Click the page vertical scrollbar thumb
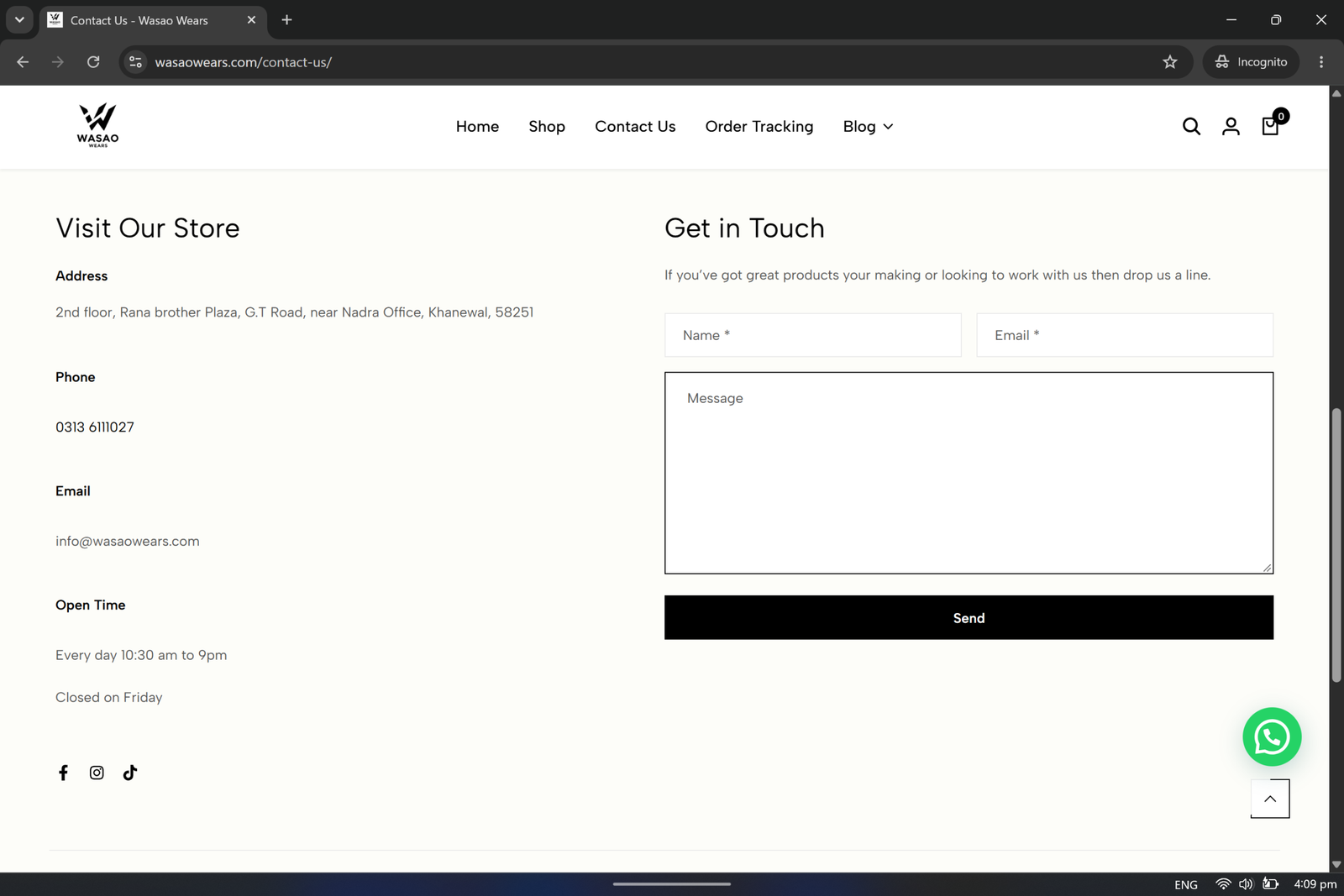The height and width of the screenshot is (896, 1344). point(1336,544)
